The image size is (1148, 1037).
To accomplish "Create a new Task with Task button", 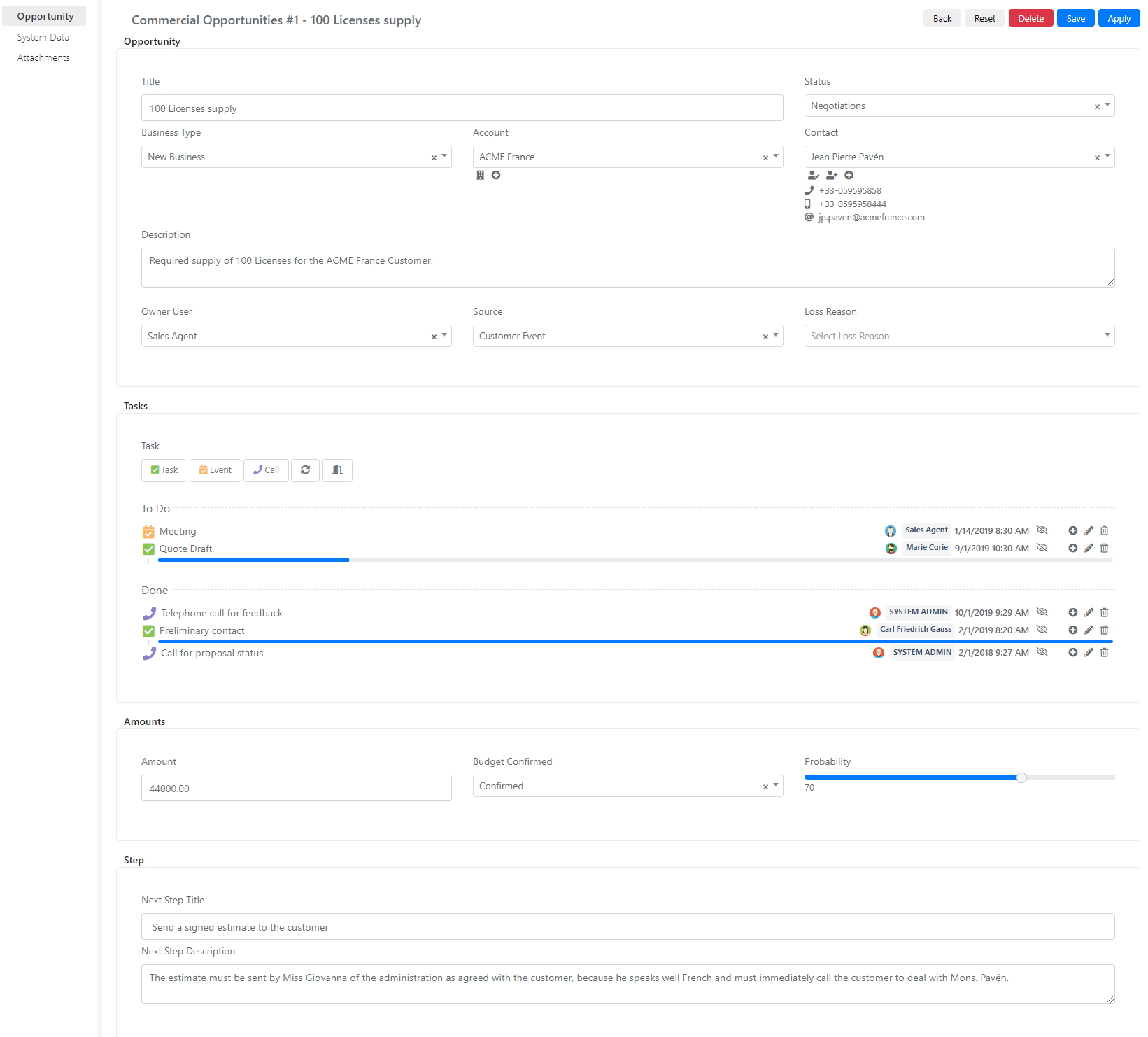I will tap(164, 470).
